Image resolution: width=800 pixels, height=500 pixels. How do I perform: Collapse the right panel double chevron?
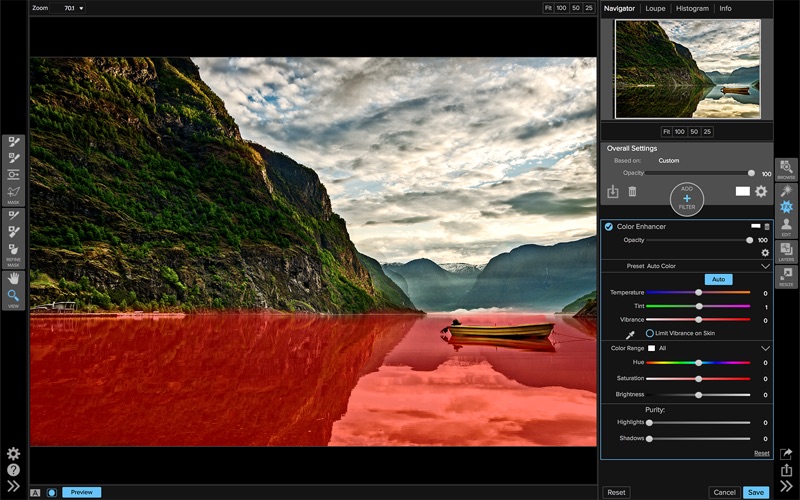click(786, 486)
